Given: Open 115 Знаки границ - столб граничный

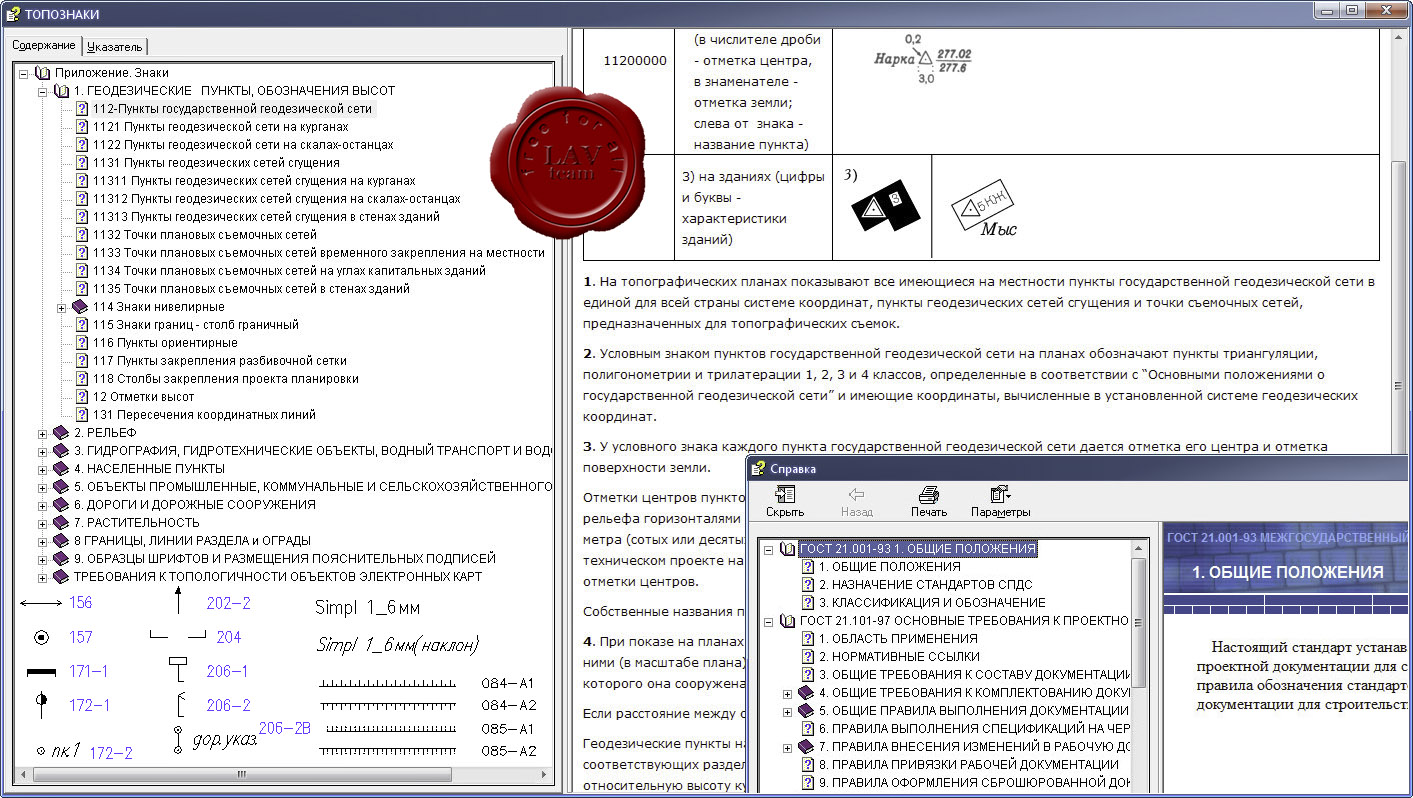Looking at the screenshot, I should pos(195,325).
